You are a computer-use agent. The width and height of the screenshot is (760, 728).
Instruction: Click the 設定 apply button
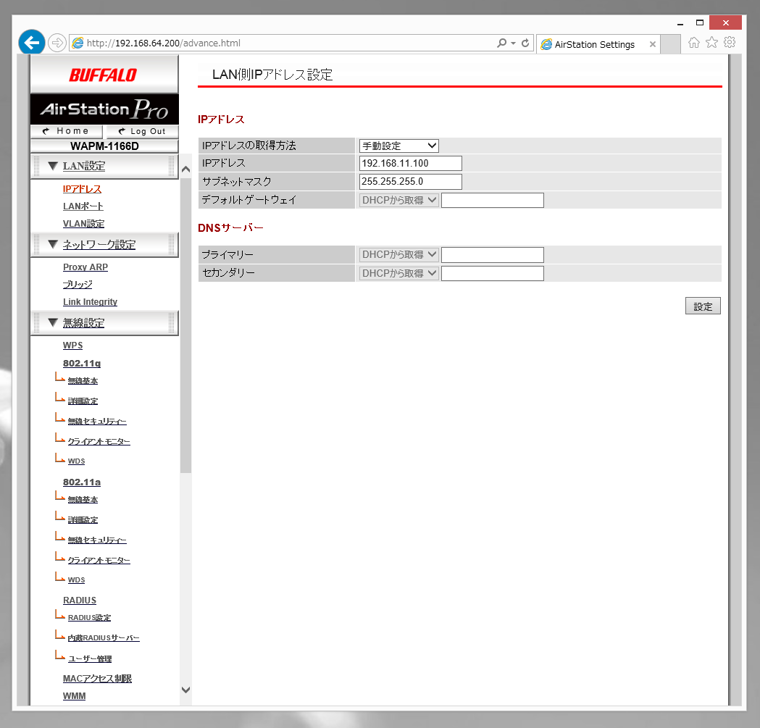[x=702, y=306]
